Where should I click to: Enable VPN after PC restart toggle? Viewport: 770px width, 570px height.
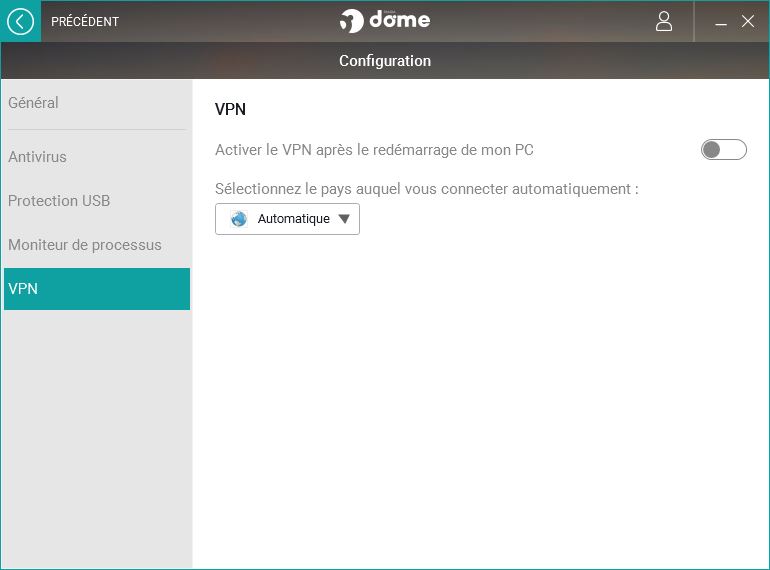(723, 149)
